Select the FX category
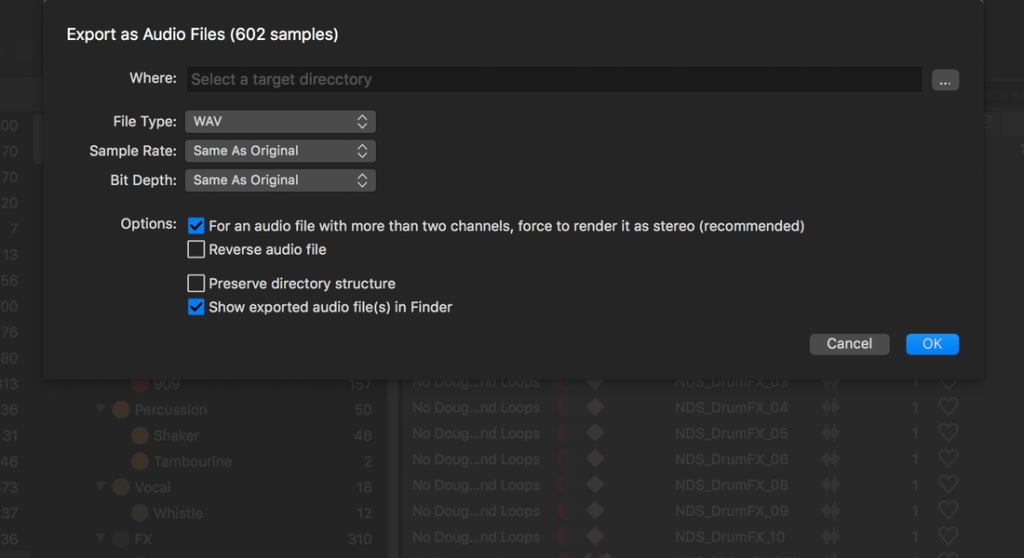This screenshot has width=1024, height=558. click(143, 539)
